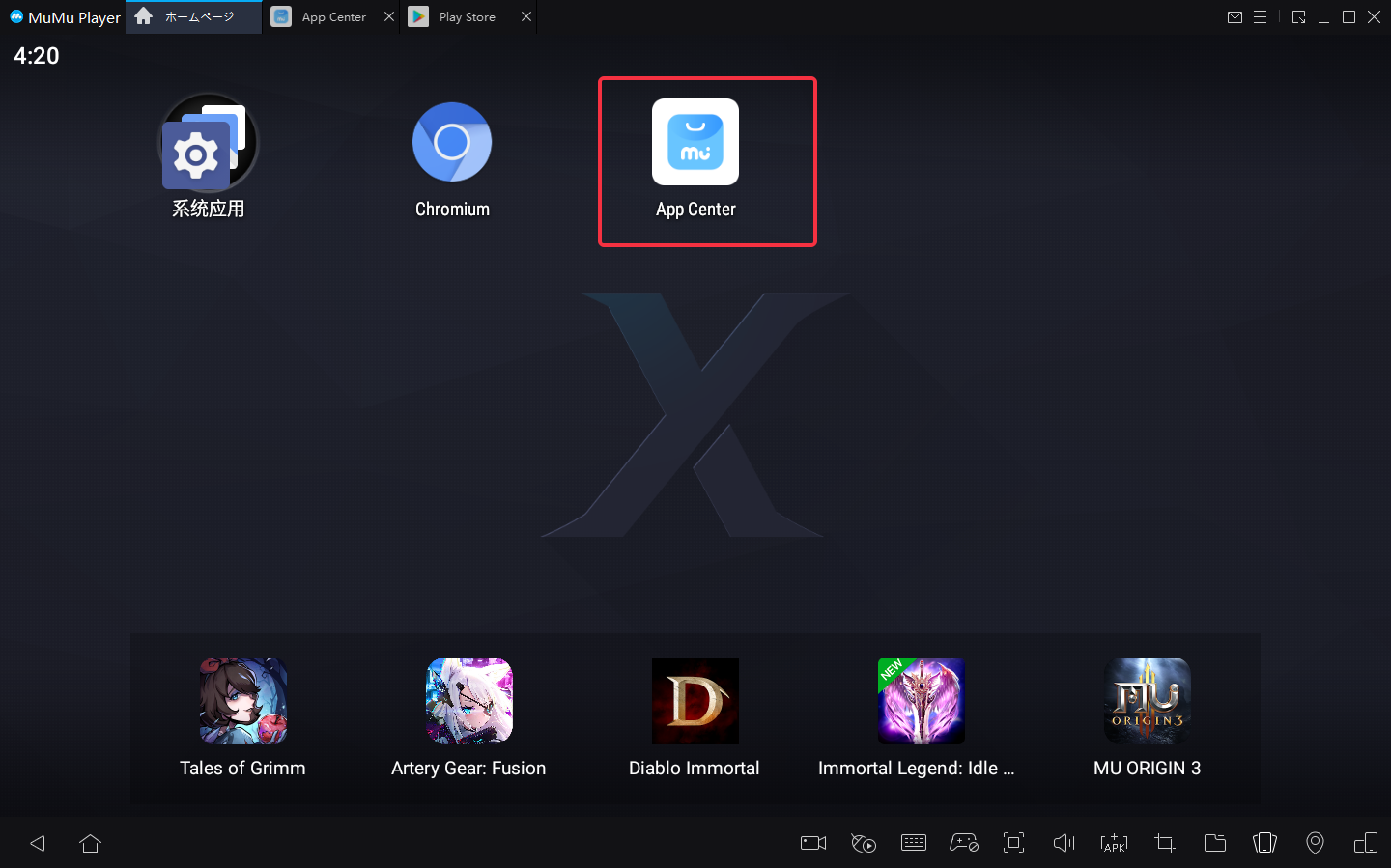Toggle full screen mode
The image size is (1391, 868).
click(x=1014, y=843)
